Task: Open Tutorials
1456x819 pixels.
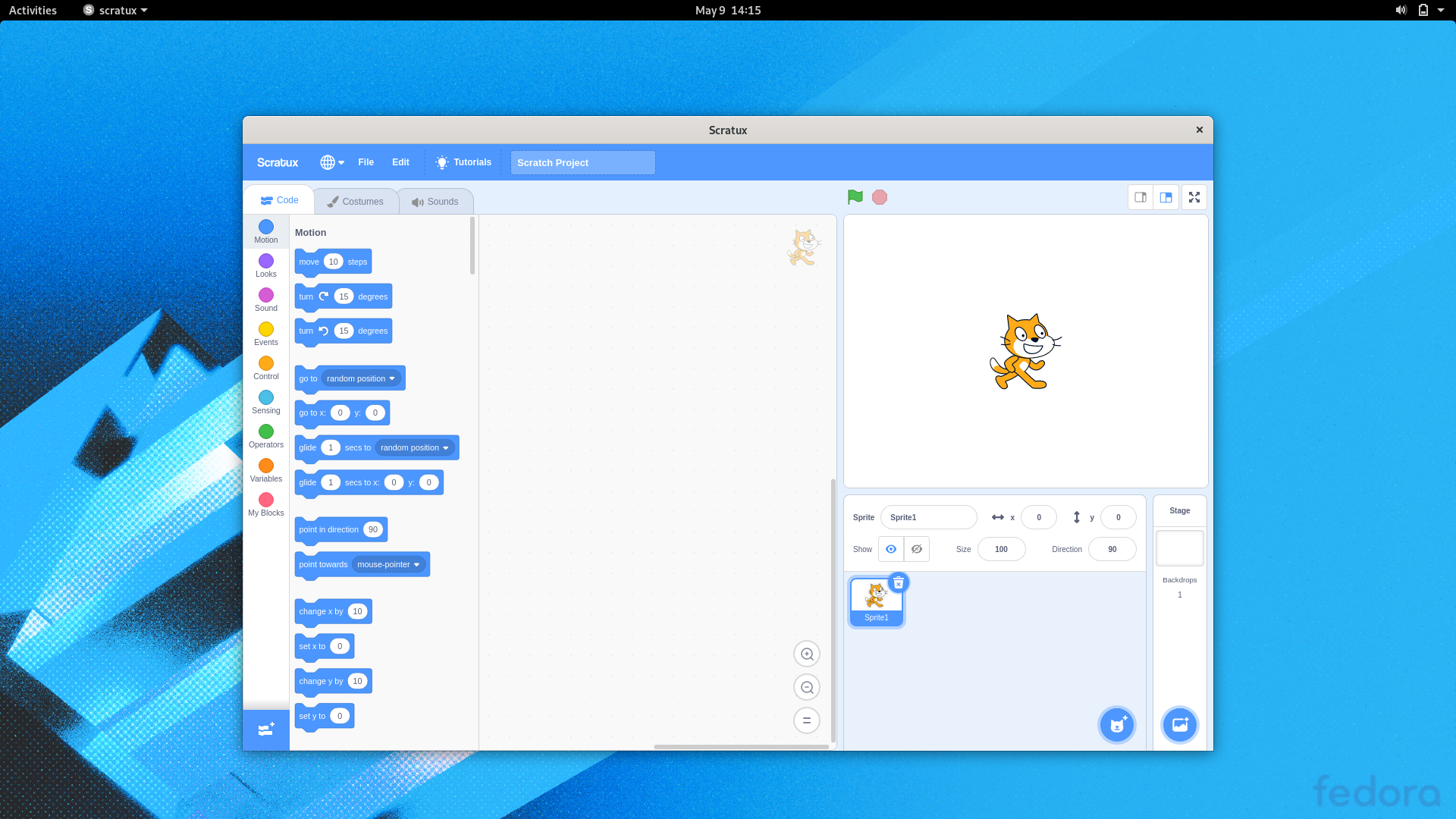Action: pos(463,162)
